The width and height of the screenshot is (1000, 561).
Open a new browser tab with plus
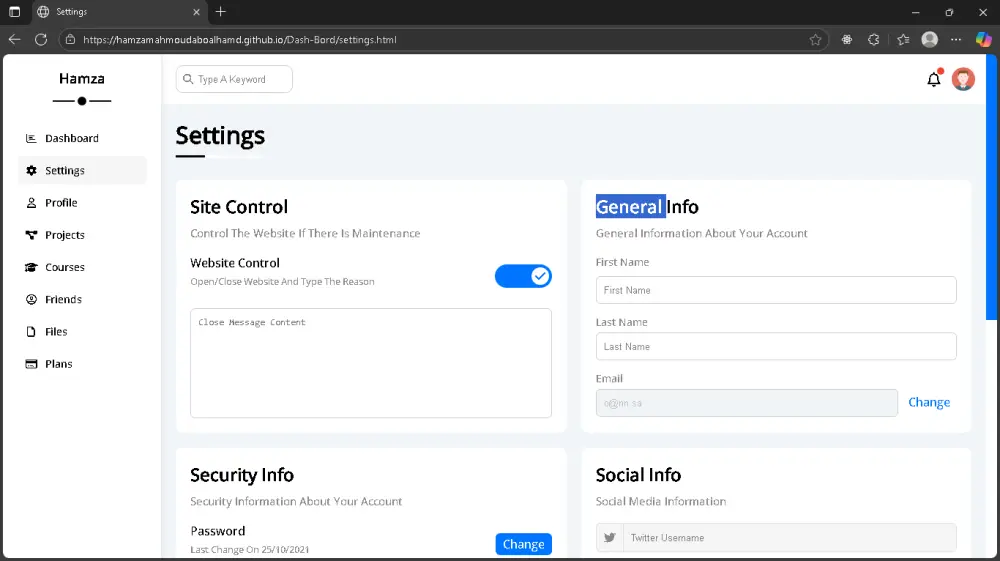click(221, 11)
